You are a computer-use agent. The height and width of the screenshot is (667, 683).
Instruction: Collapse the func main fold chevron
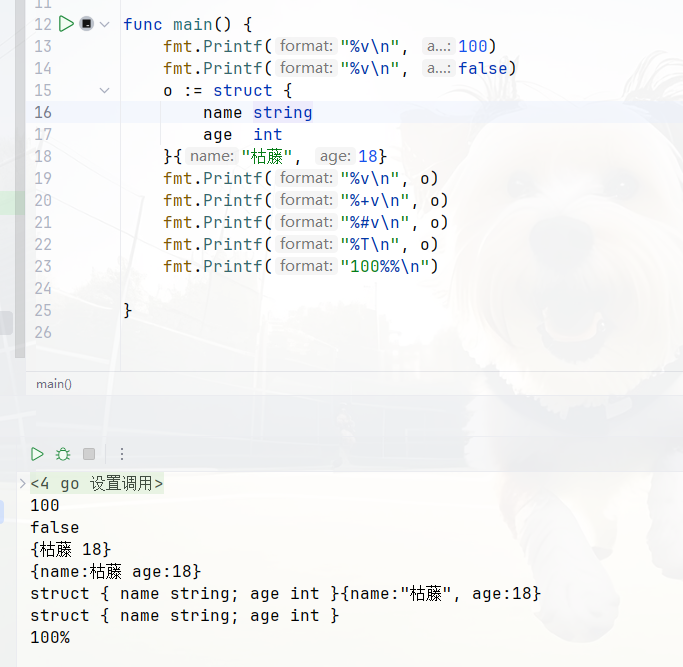pos(105,24)
